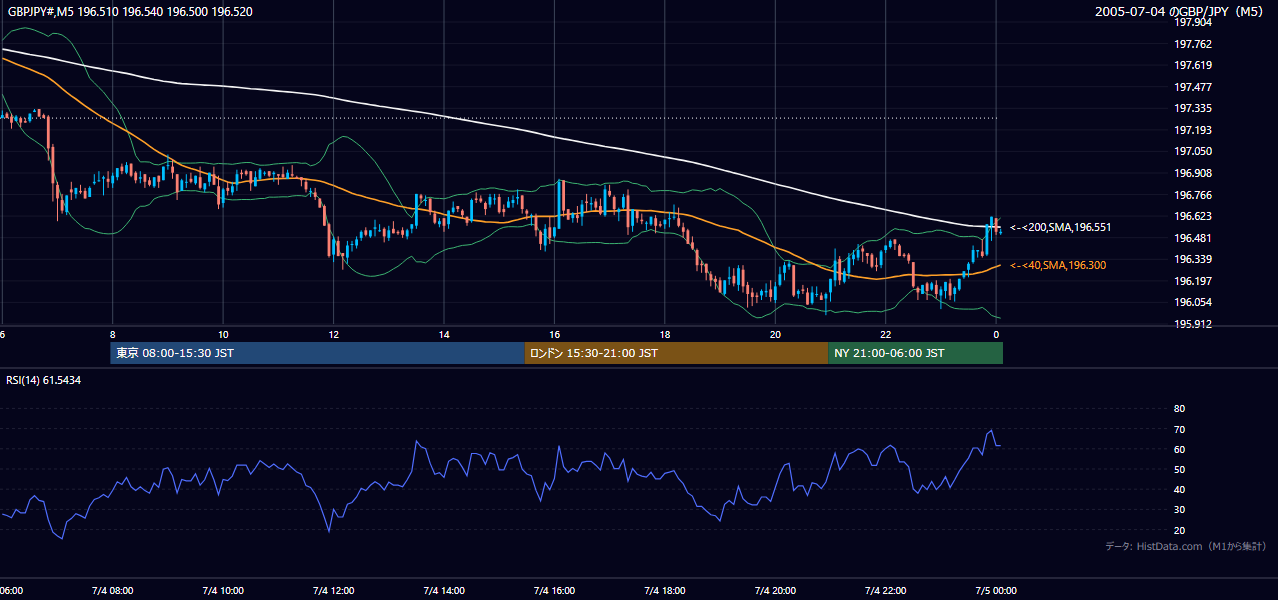Click price axis value 196.623
This screenshot has width=1278, height=600.
1192,216
